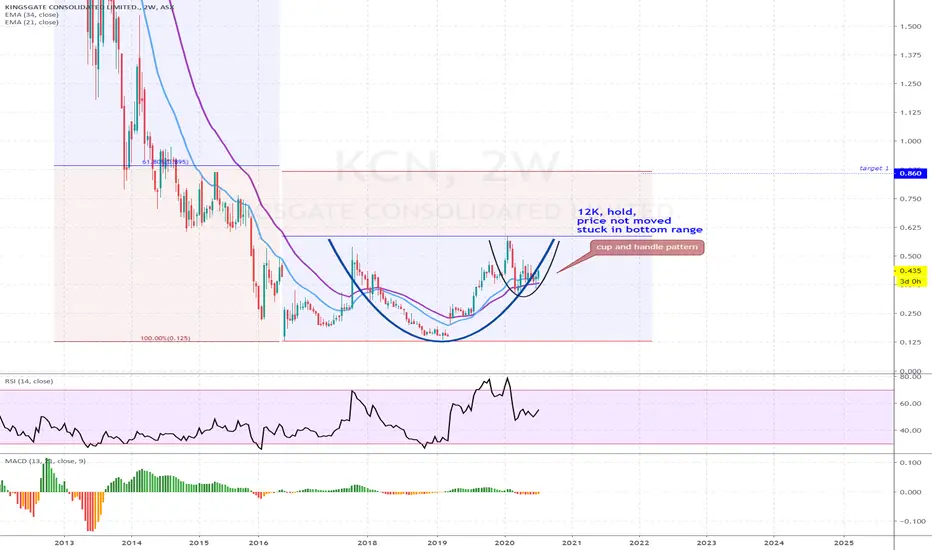Click -0.100 on the MACD axis

point(911,521)
